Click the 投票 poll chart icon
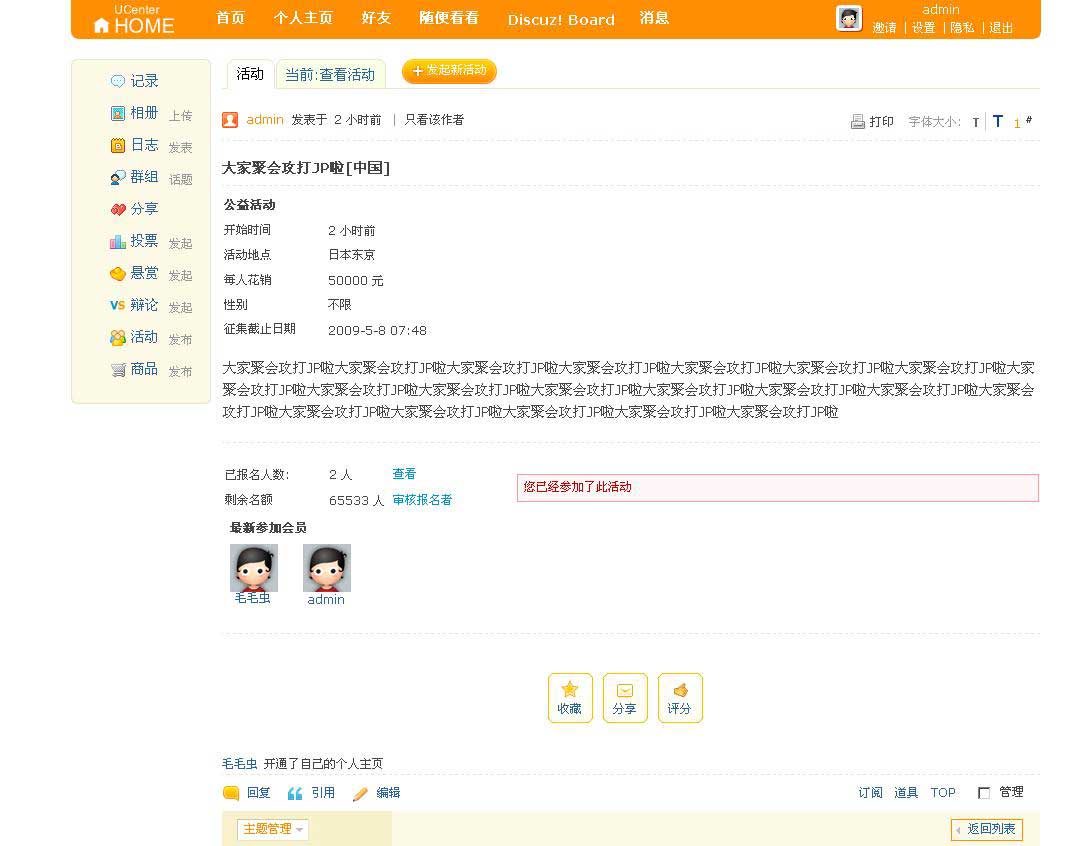The image size is (1090, 846). click(118, 241)
